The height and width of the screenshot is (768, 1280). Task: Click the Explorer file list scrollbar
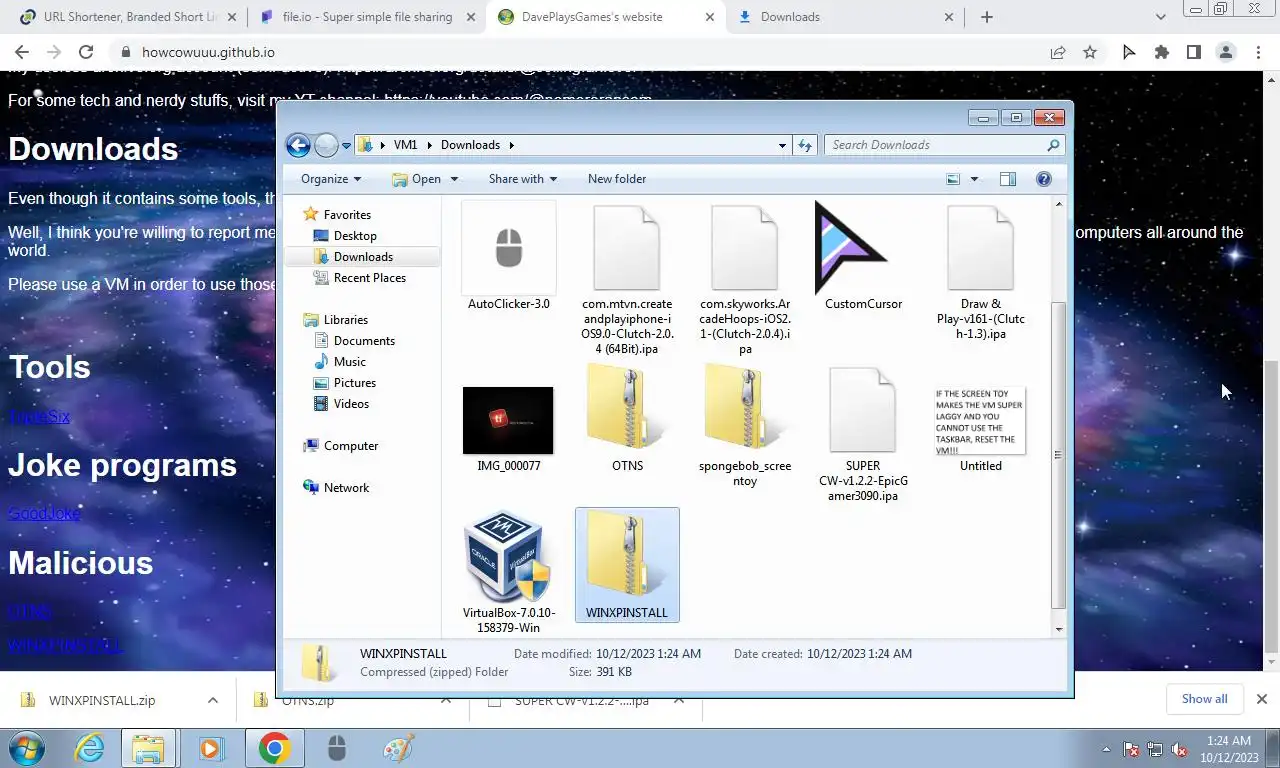1059,454
